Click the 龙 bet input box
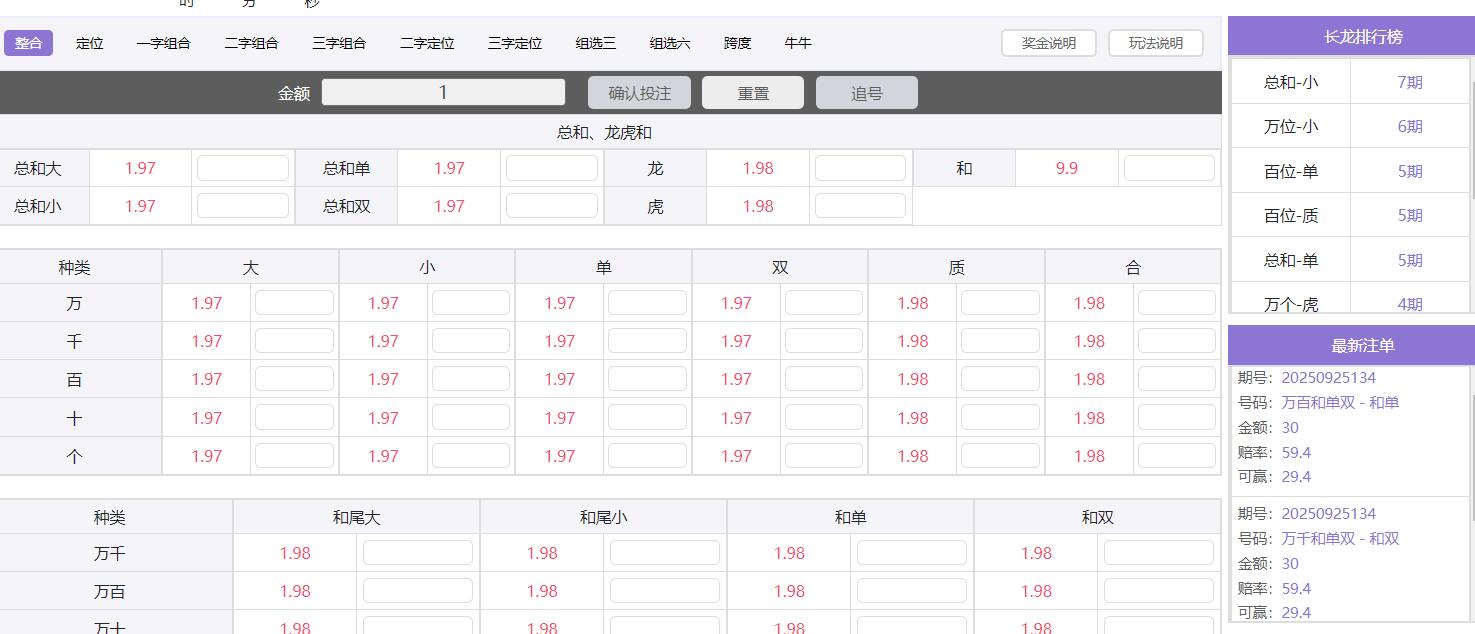The image size is (1475, 634). click(860, 168)
